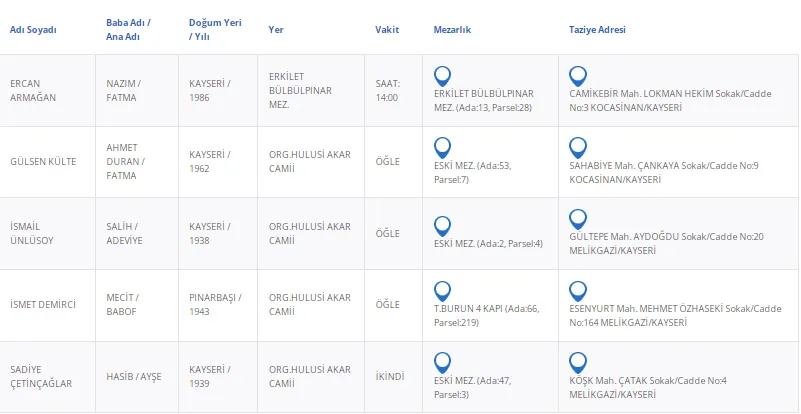801x414 pixels.
Task: Select the Mezarlık column header
Action: tap(452, 30)
